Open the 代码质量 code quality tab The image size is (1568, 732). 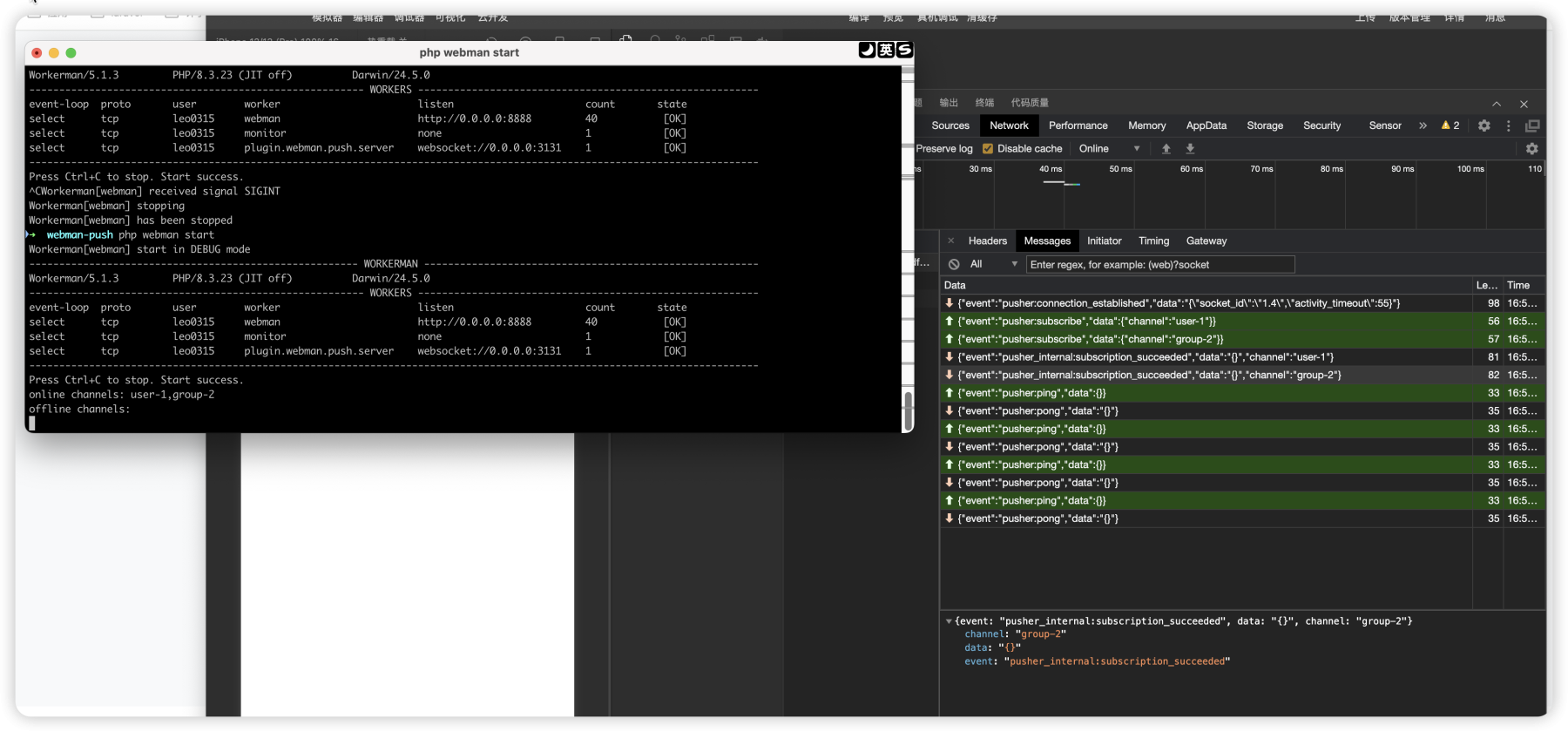(x=1030, y=103)
